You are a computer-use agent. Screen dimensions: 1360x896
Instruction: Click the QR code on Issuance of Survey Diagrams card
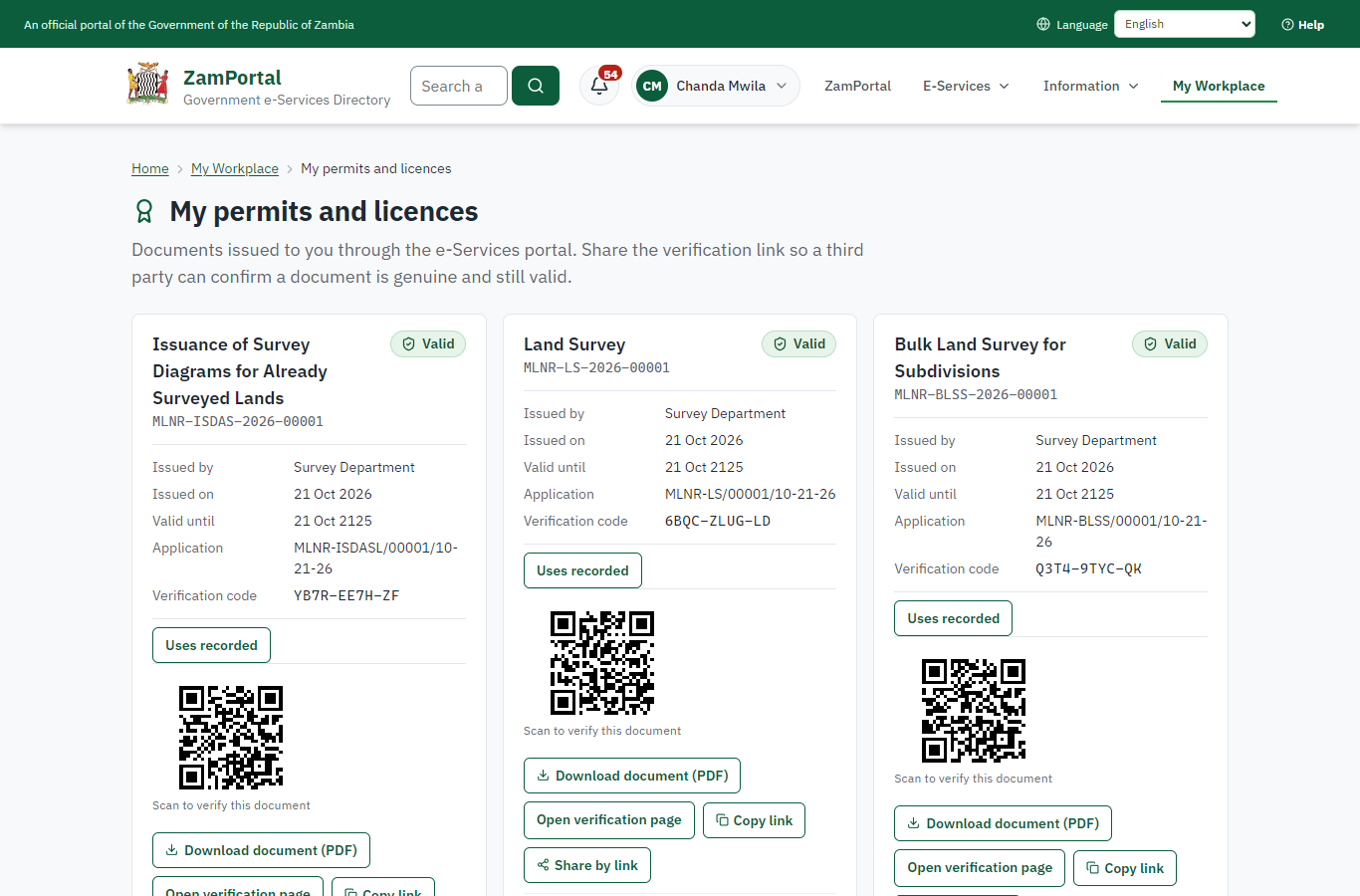click(x=231, y=738)
